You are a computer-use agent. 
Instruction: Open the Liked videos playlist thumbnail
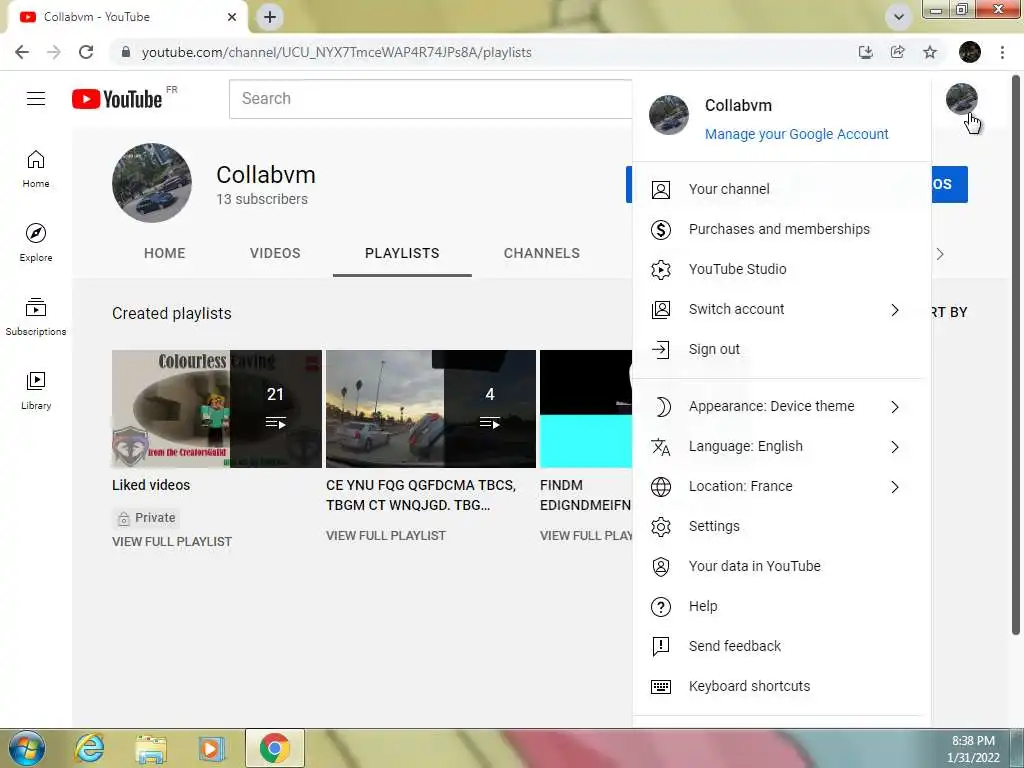point(217,409)
